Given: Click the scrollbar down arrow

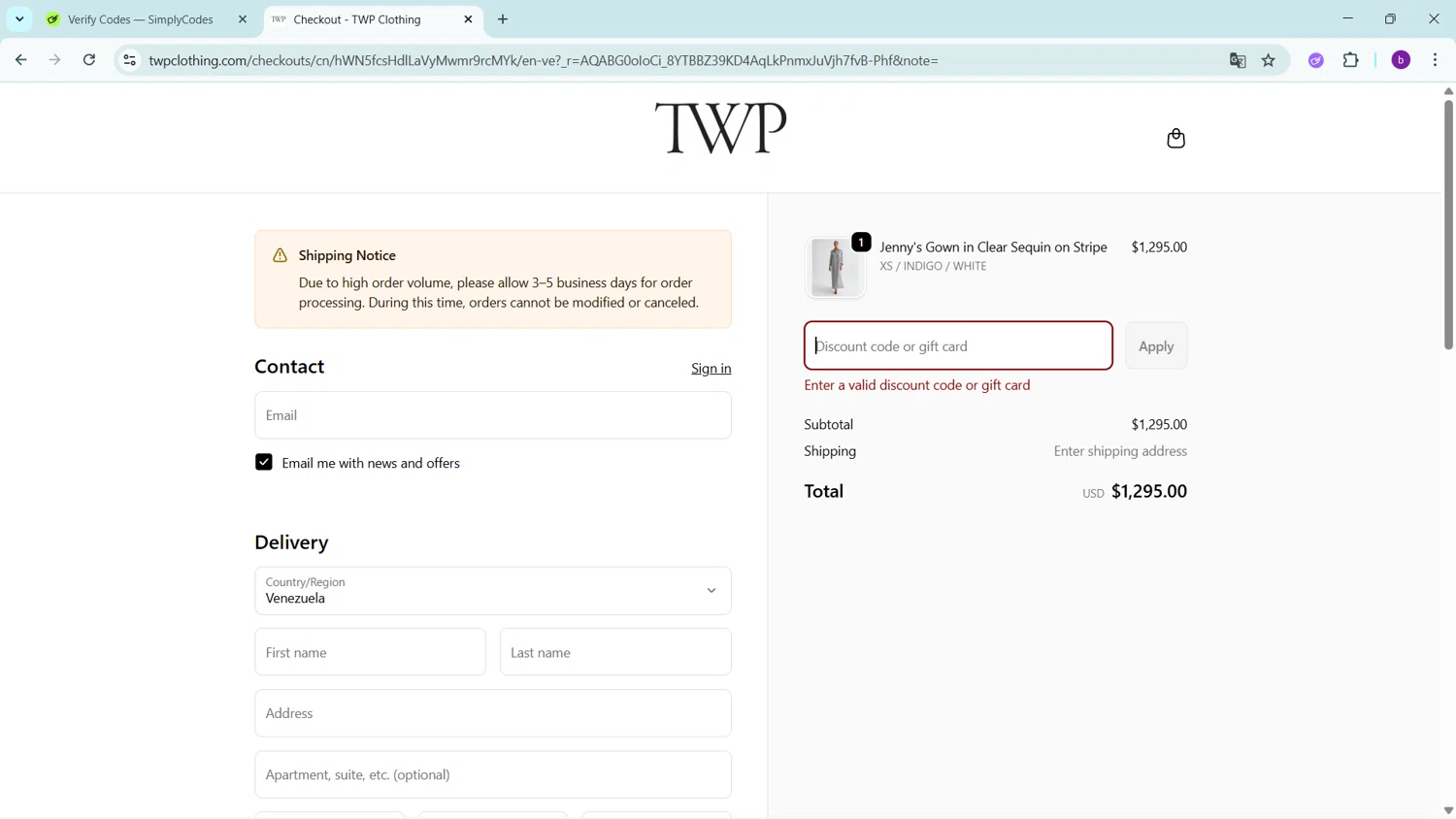Looking at the screenshot, I should (1448, 810).
